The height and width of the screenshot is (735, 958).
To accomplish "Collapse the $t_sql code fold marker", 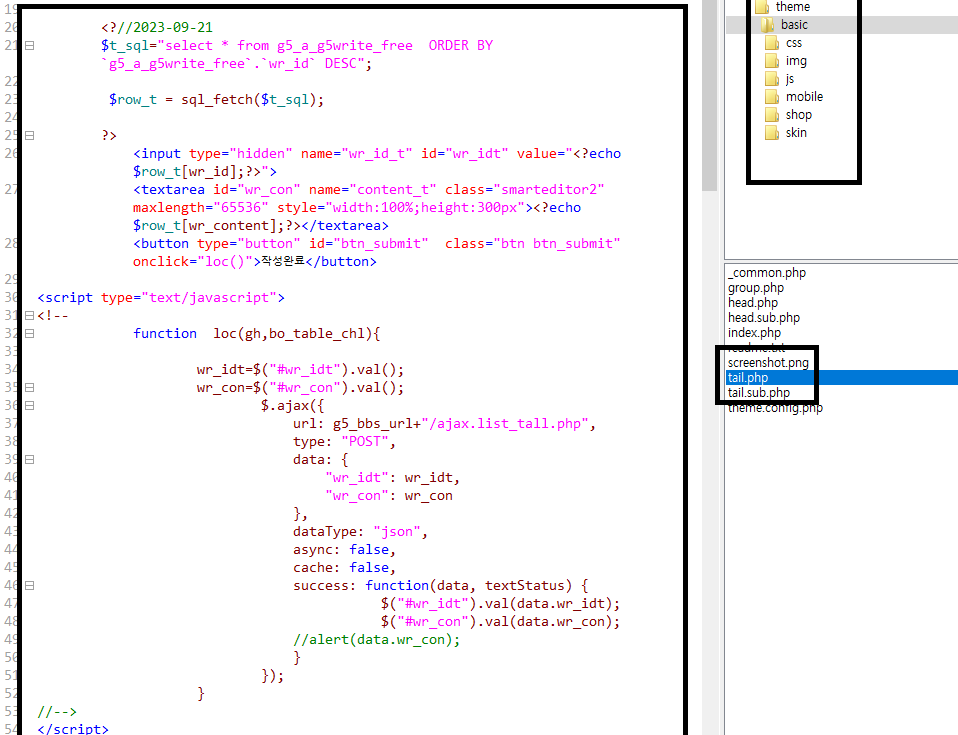I will 28,46.
